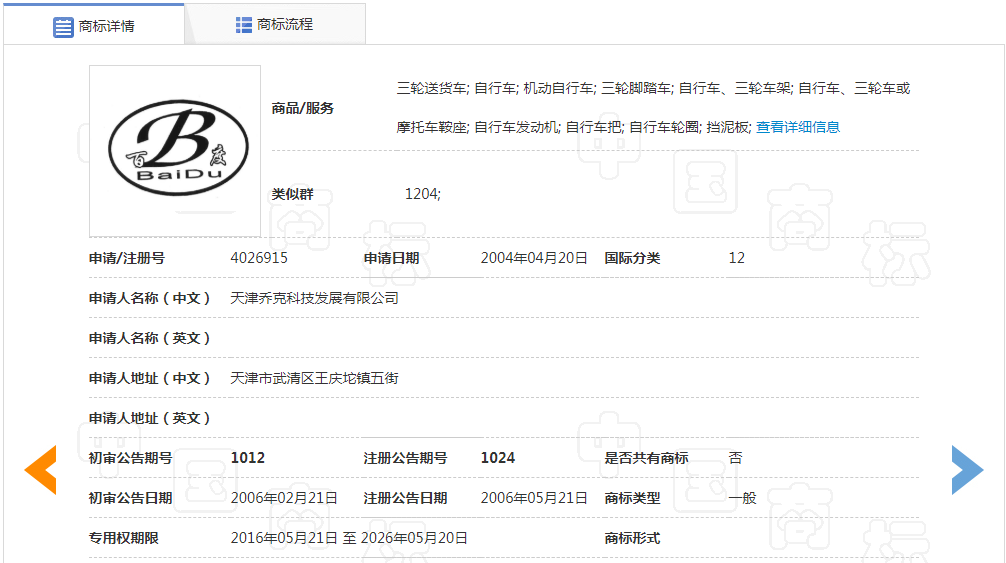Click the exclusive rights period date range
Image resolution: width=1006 pixels, height=563 pixels.
click(x=348, y=538)
